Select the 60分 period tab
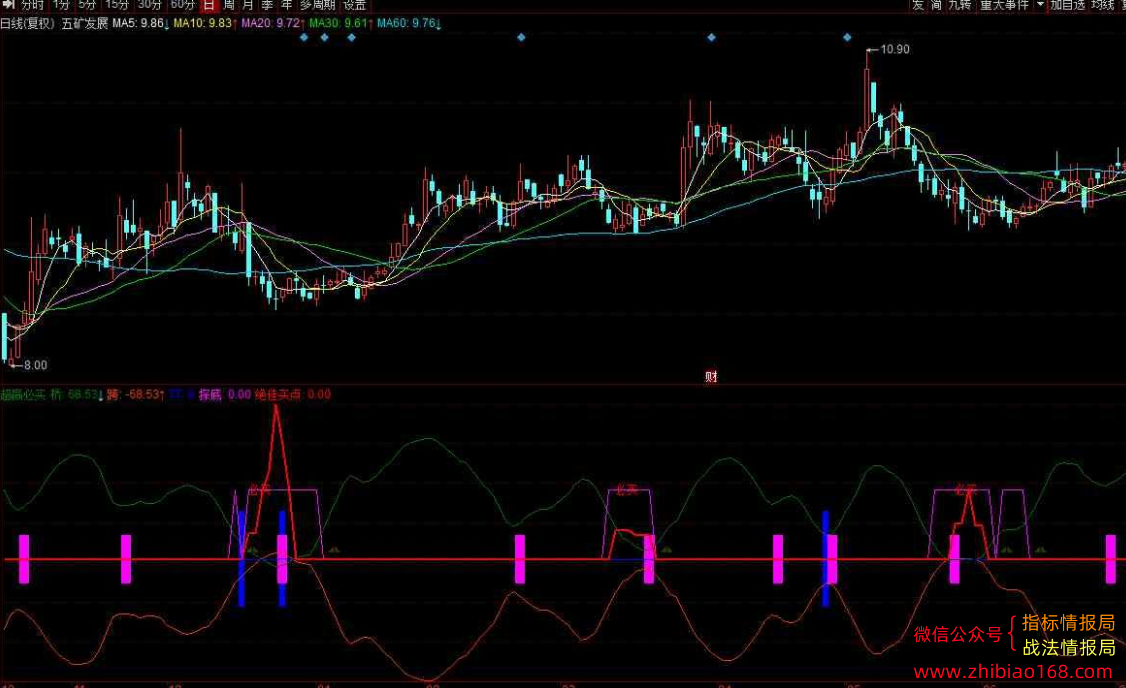 pos(182,4)
